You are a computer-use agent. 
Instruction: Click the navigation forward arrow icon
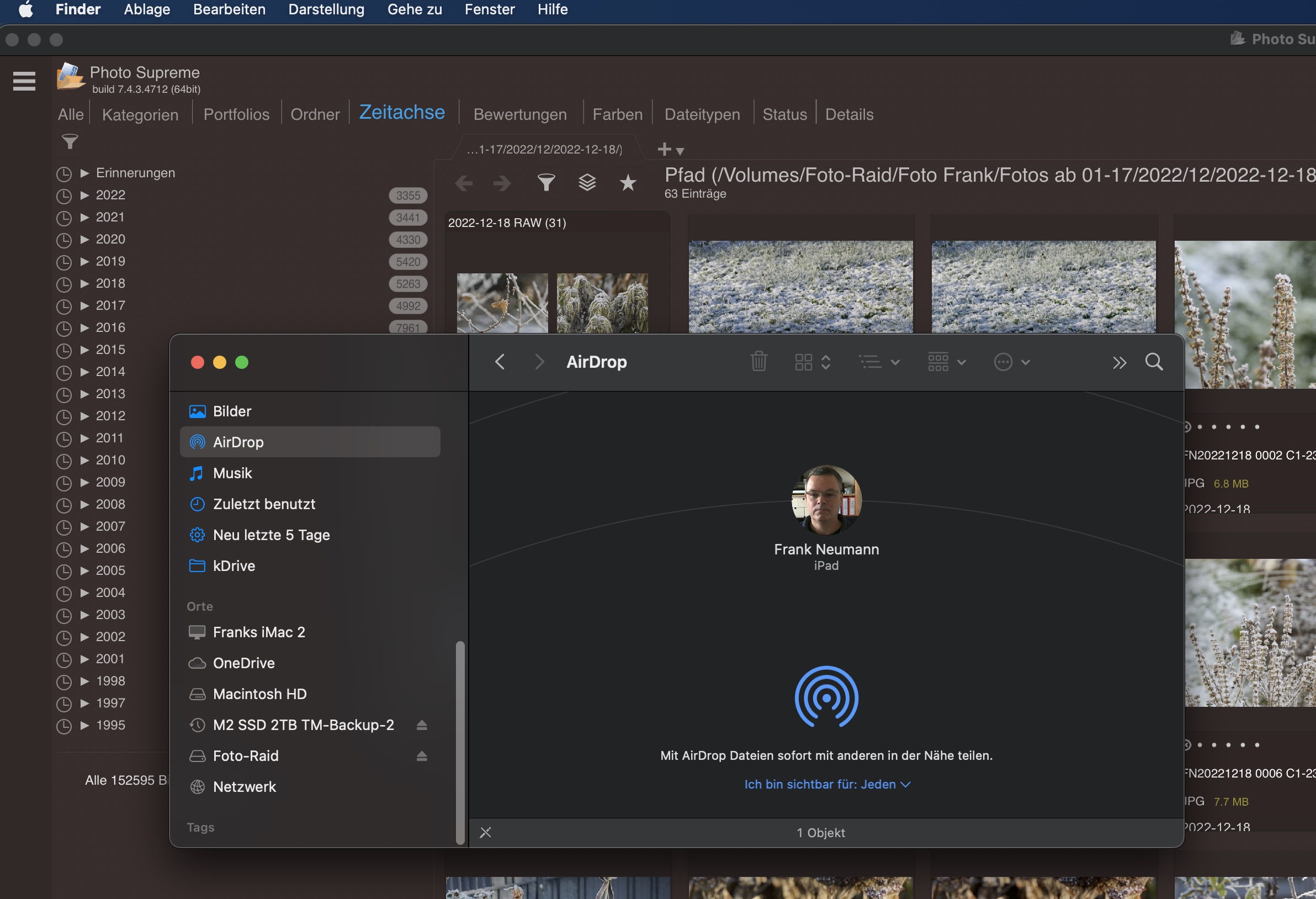tap(535, 362)
